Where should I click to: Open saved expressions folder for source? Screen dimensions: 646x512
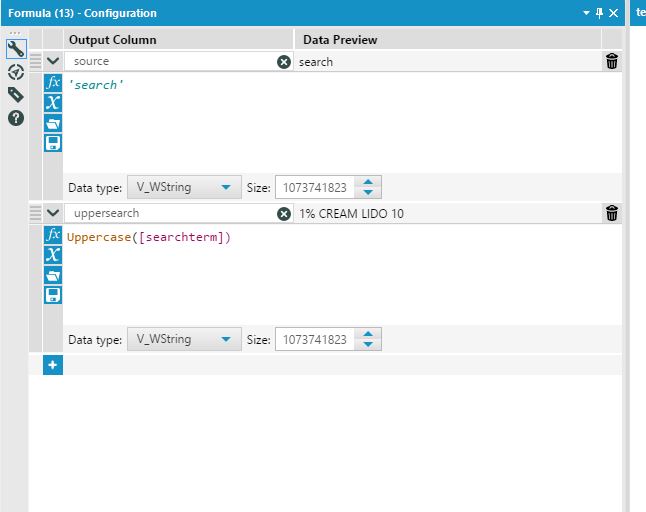(54, 123)
